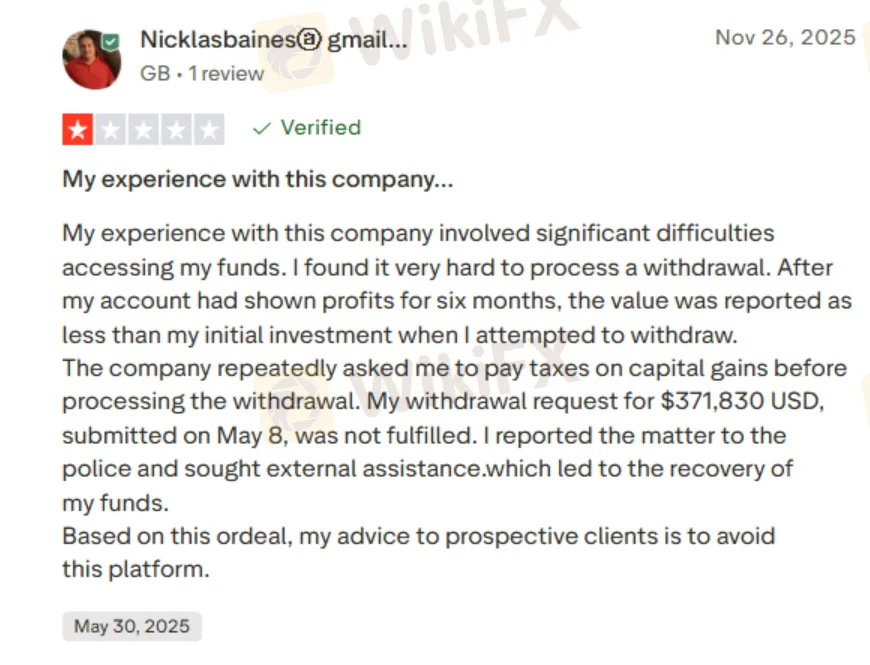Click the second gray rating star
870x665 pixels.
click(x=110, y=129)
